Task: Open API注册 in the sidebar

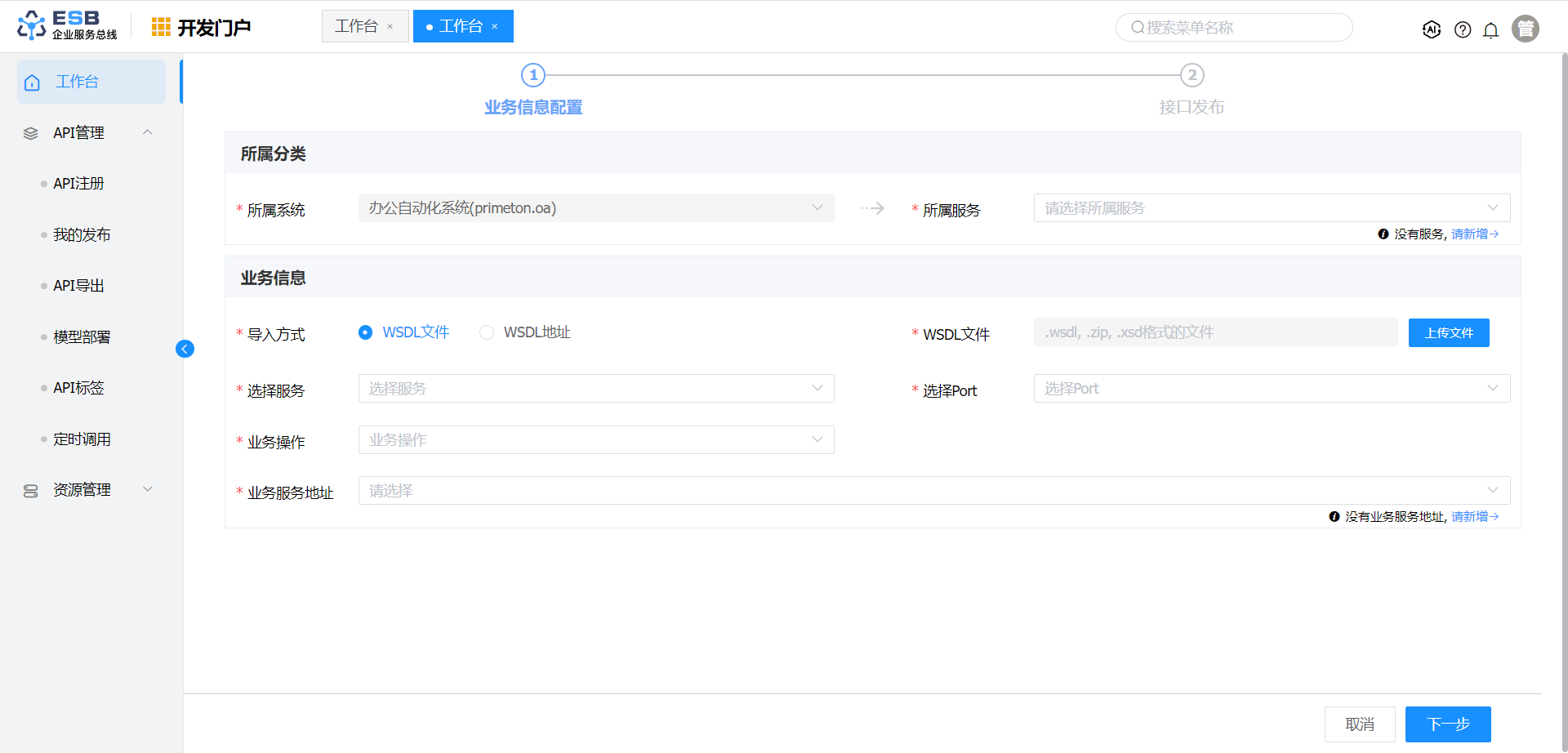Action: (78, 184)
